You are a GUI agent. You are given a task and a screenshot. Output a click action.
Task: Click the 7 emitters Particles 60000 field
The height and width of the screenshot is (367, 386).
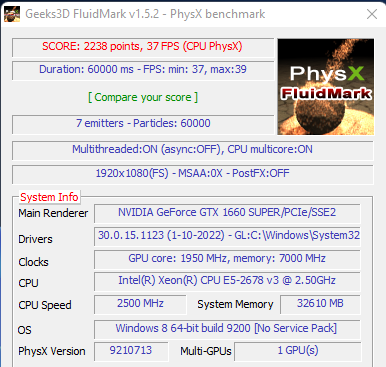tap(143, 124)
